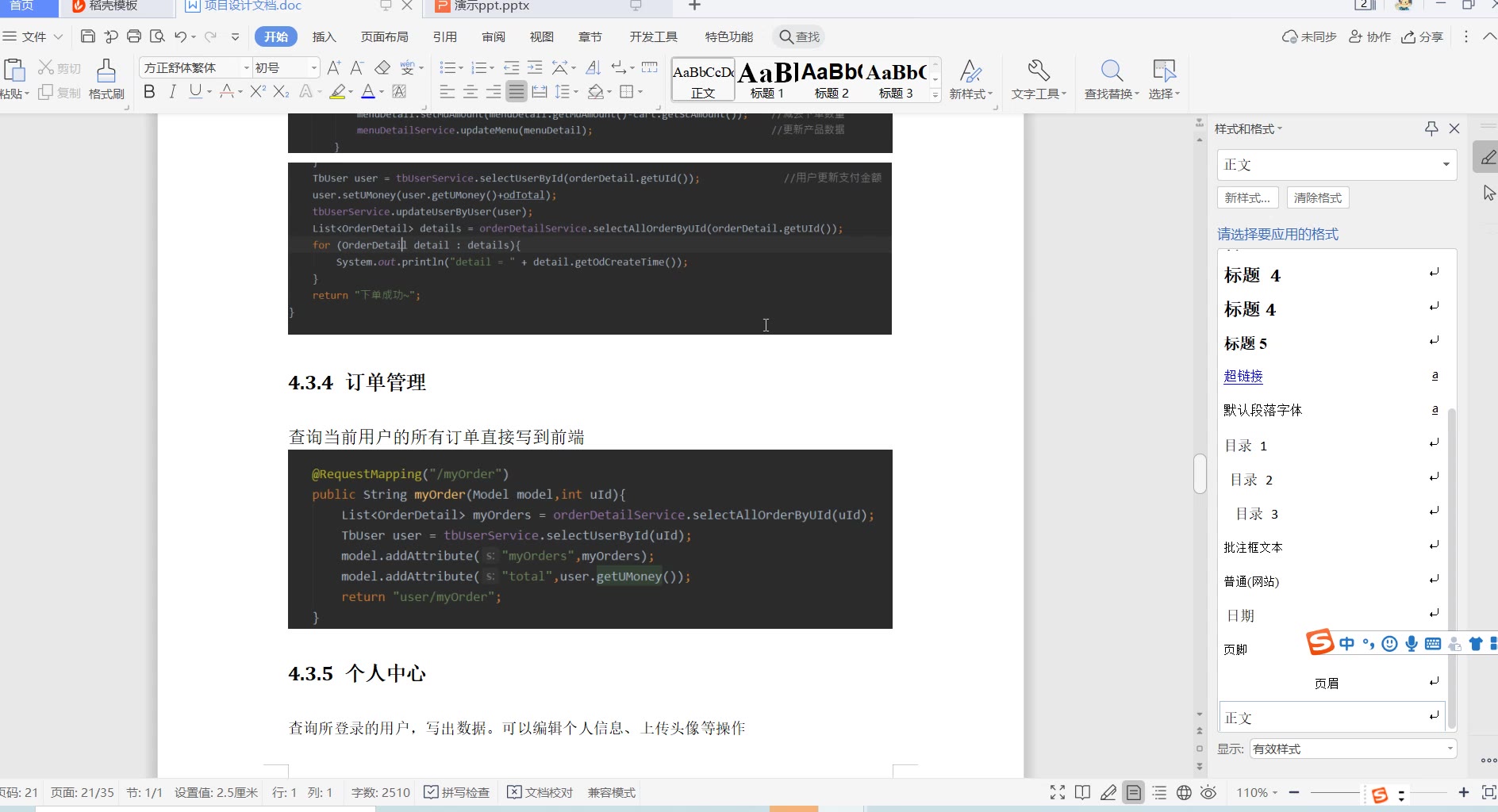Apply superscript formatting with X² icon
Image resolution: width=1498 pixels, height=812 pixels.
click(257, 92)
